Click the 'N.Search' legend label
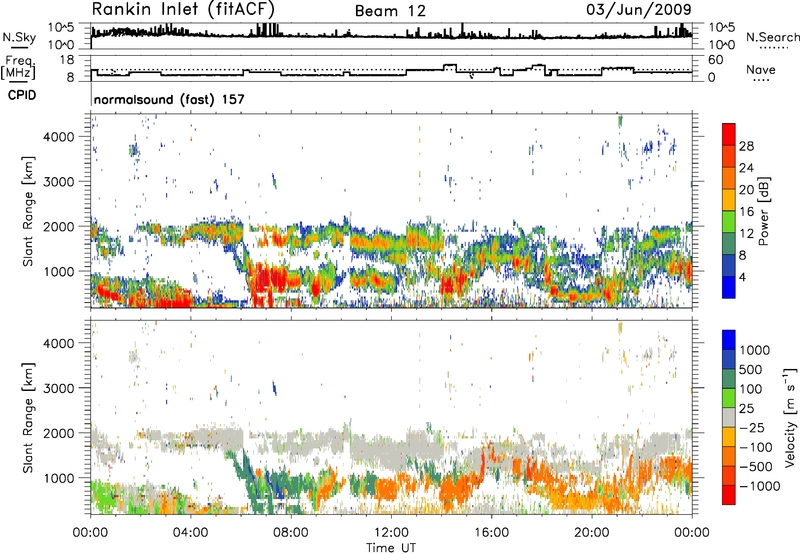The height and width of the screenshot is (554, 800). click(x=772, y=37)
